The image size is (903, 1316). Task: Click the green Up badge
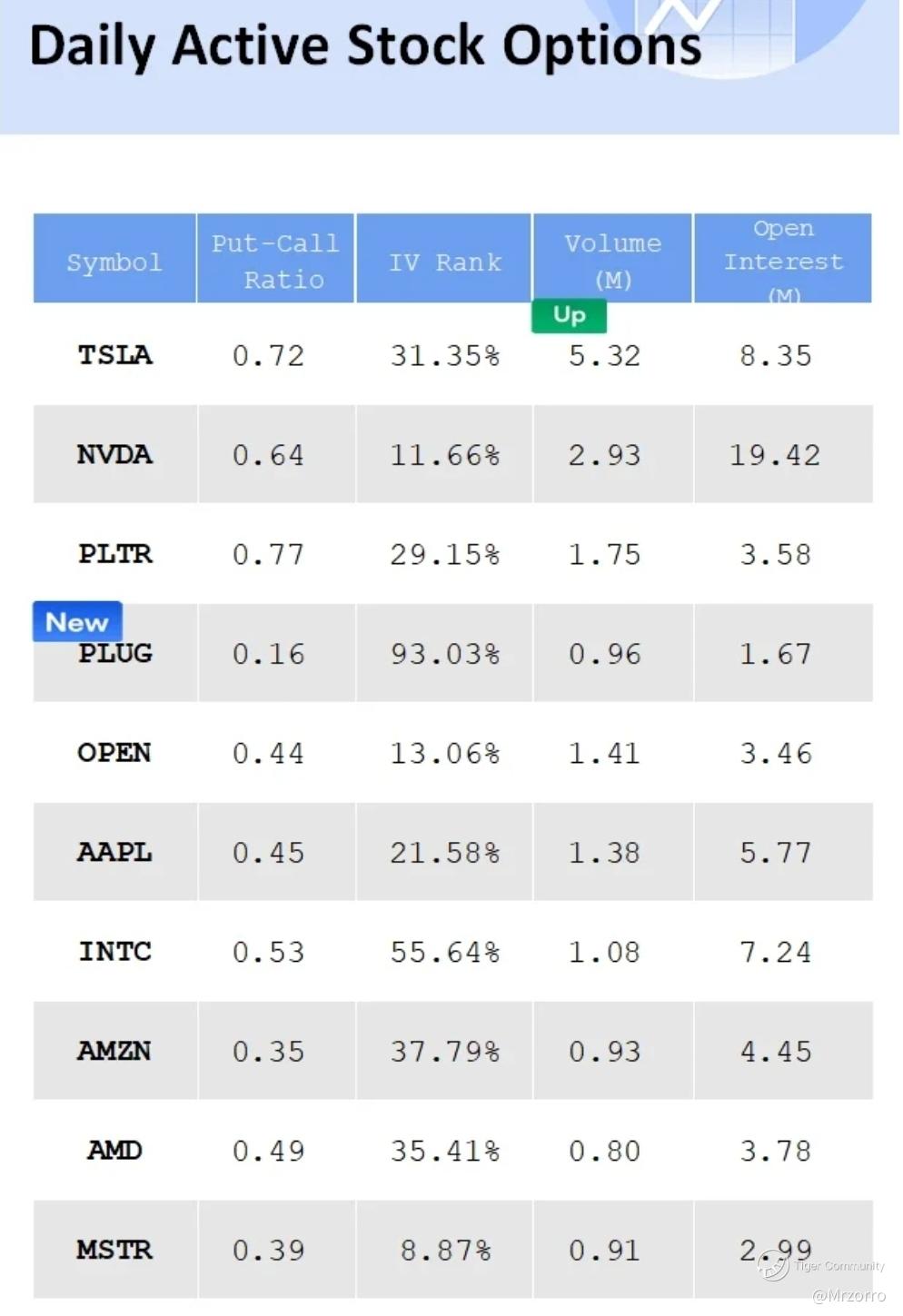click(569, 315)
